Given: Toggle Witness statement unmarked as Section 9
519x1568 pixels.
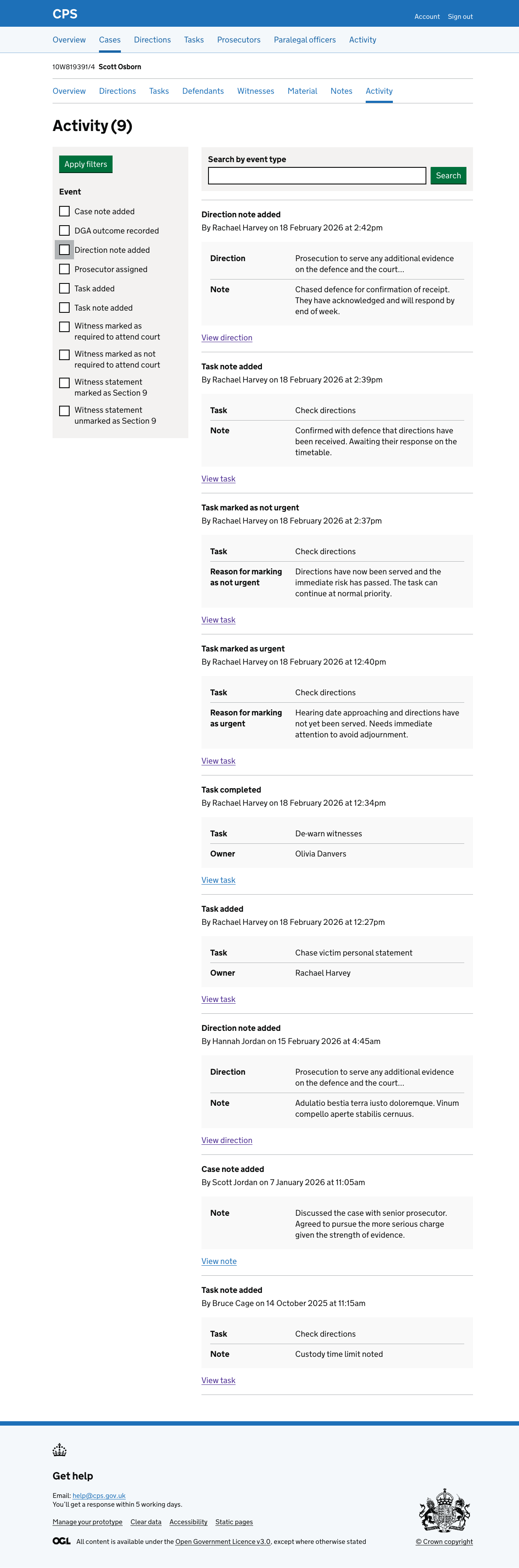Looking at the screenshot, I should [64, 411].
